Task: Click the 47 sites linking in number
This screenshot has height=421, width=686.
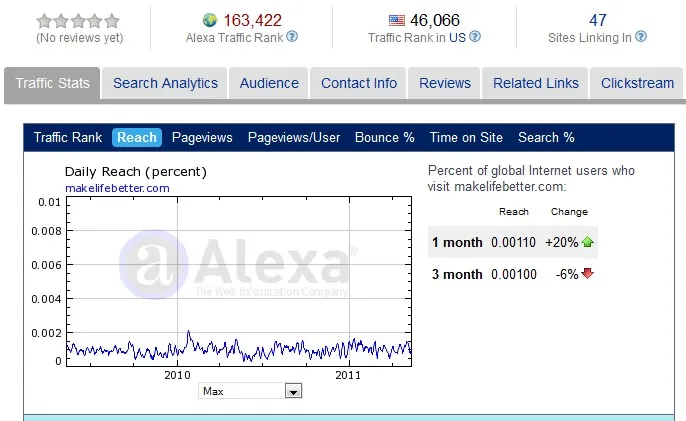Action: [598, 20]
